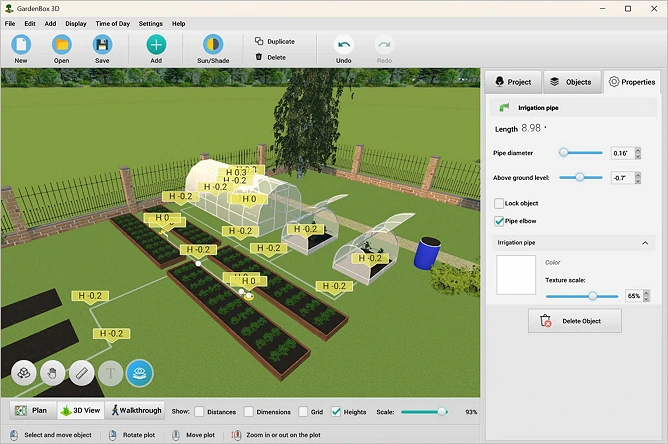Enable the Distances checkbox
Image resolution: width=668 pixels, height=444 pixels.
199,412
